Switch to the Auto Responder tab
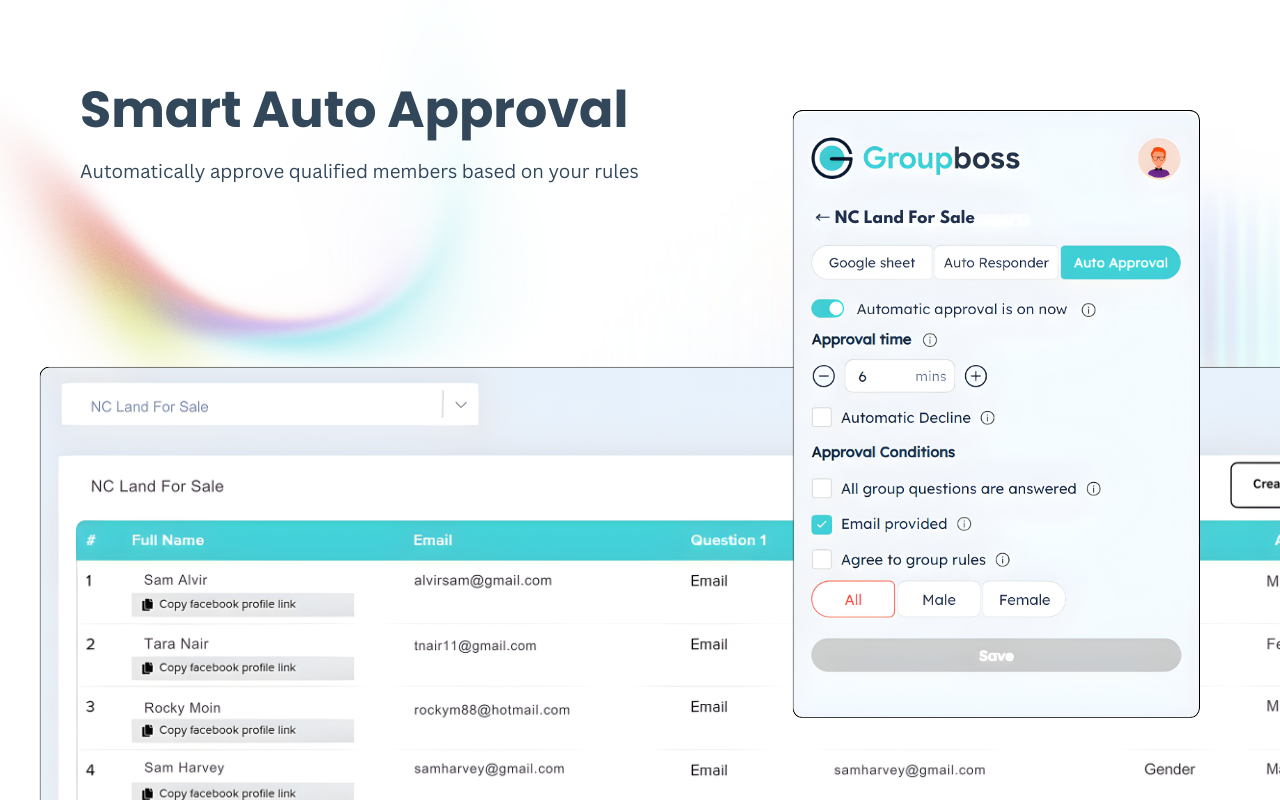The width and height of the screenshot is (1280, 800). click(x=996, y=263)
